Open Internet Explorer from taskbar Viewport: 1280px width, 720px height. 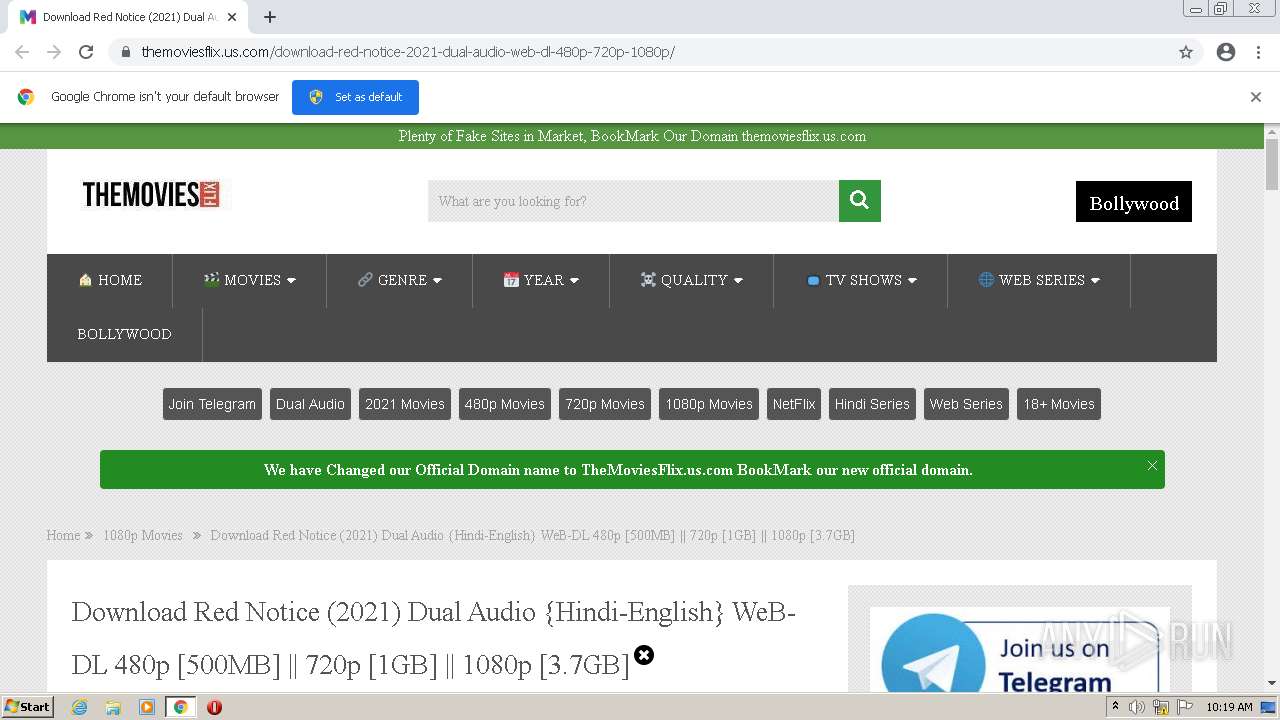pos(79,707)
